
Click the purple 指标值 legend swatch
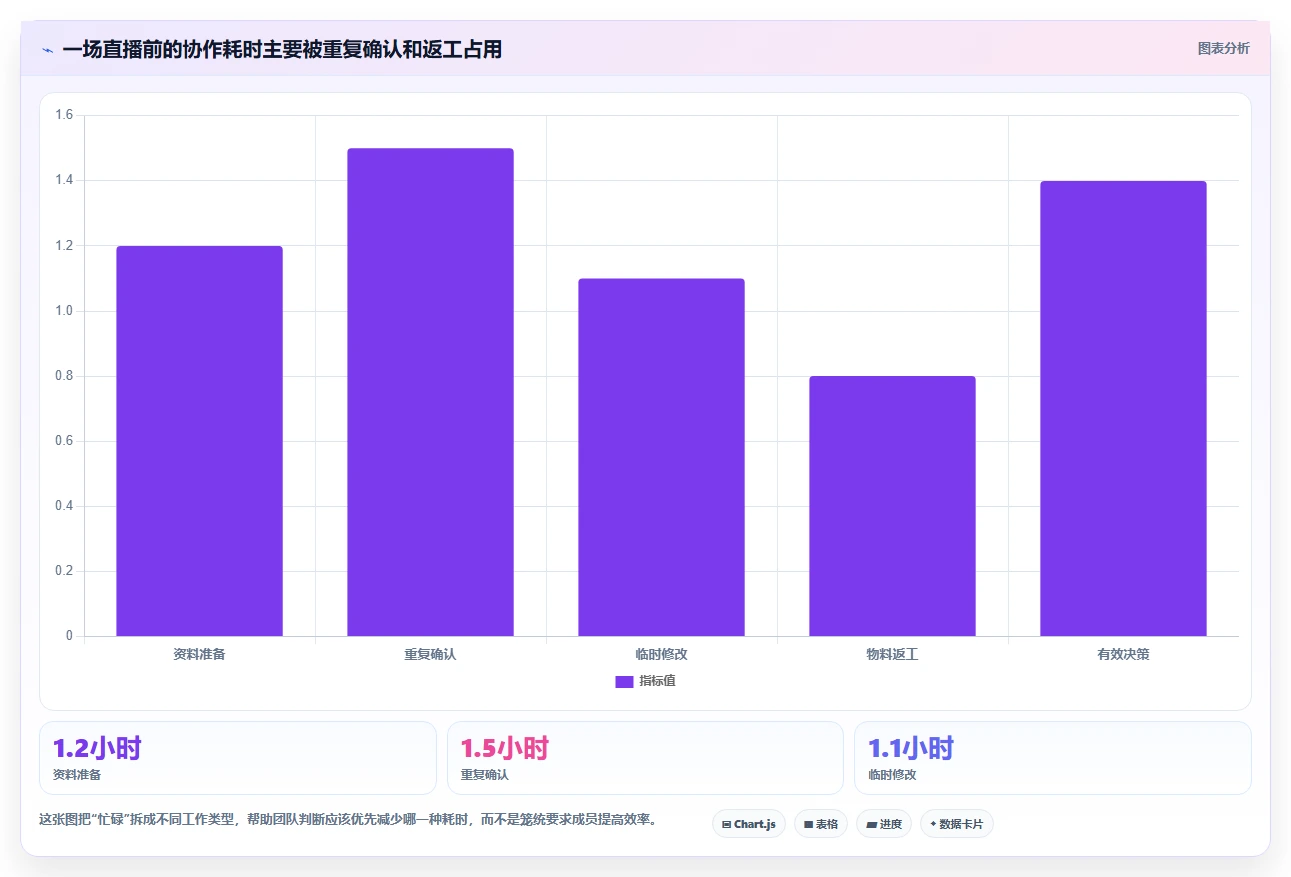pyautogui.click(x=624, y=682)
